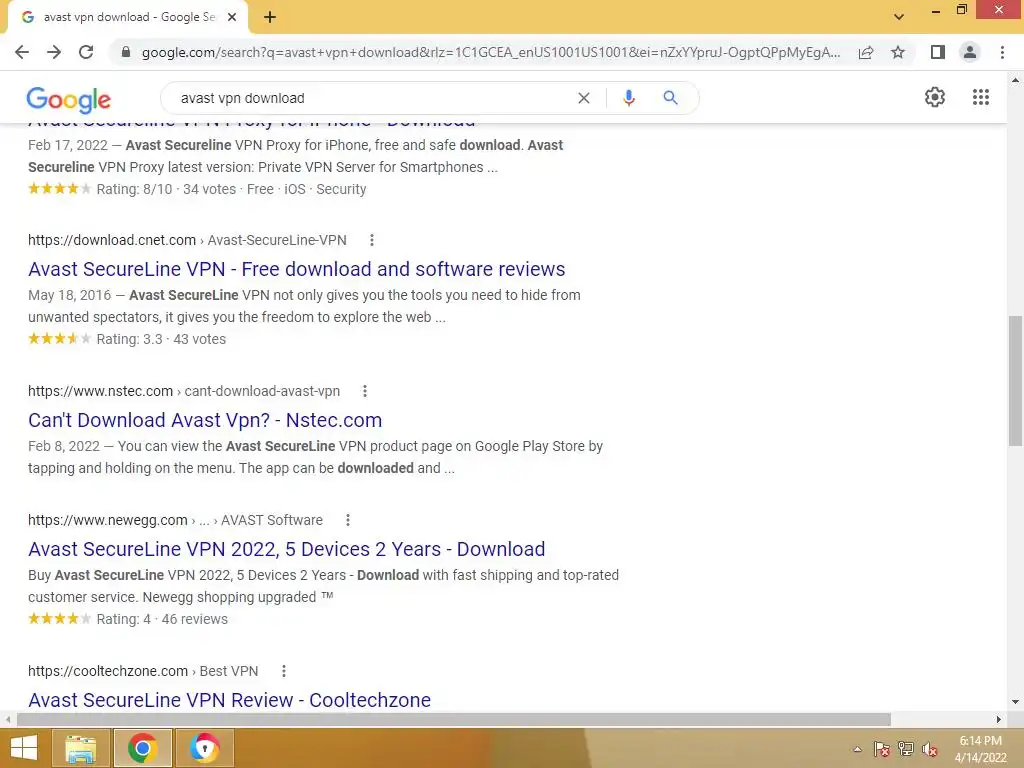Screen dimensions: 1024x768
Task: Click right arrow on horizontal scrollbar
Action: click(999, 719)
